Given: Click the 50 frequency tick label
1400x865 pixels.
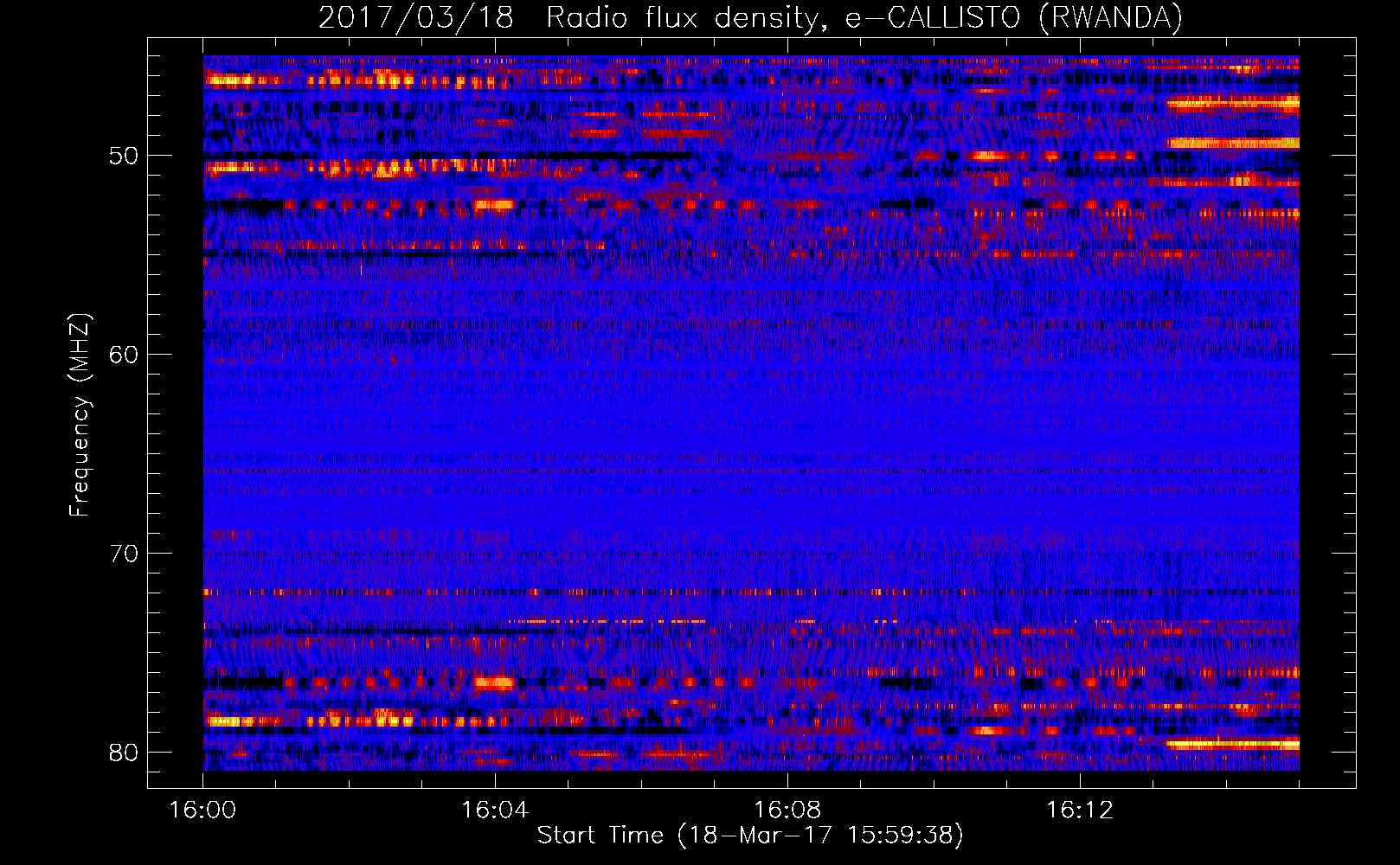Looking at the screenshot, I should [124, 157].
